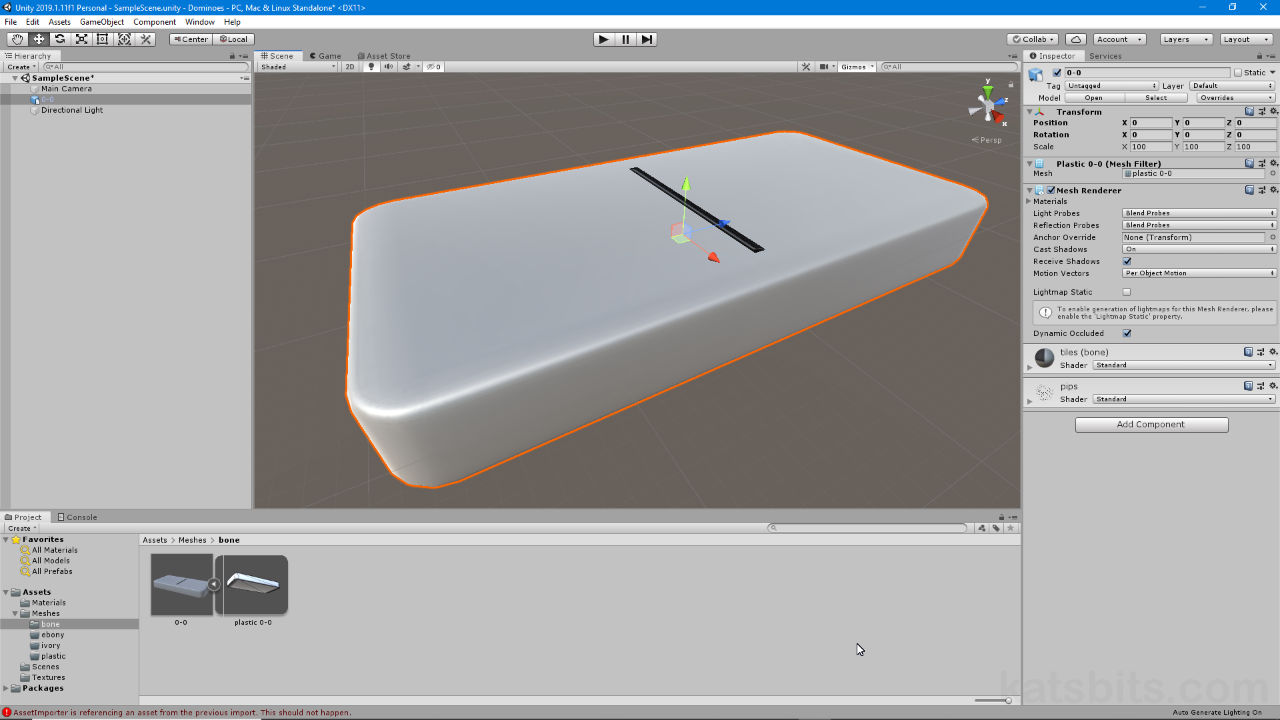Viewport: 1280px width, 720px height.
Task: Toggle the Static checkbox
Action: coord(1238,73)
